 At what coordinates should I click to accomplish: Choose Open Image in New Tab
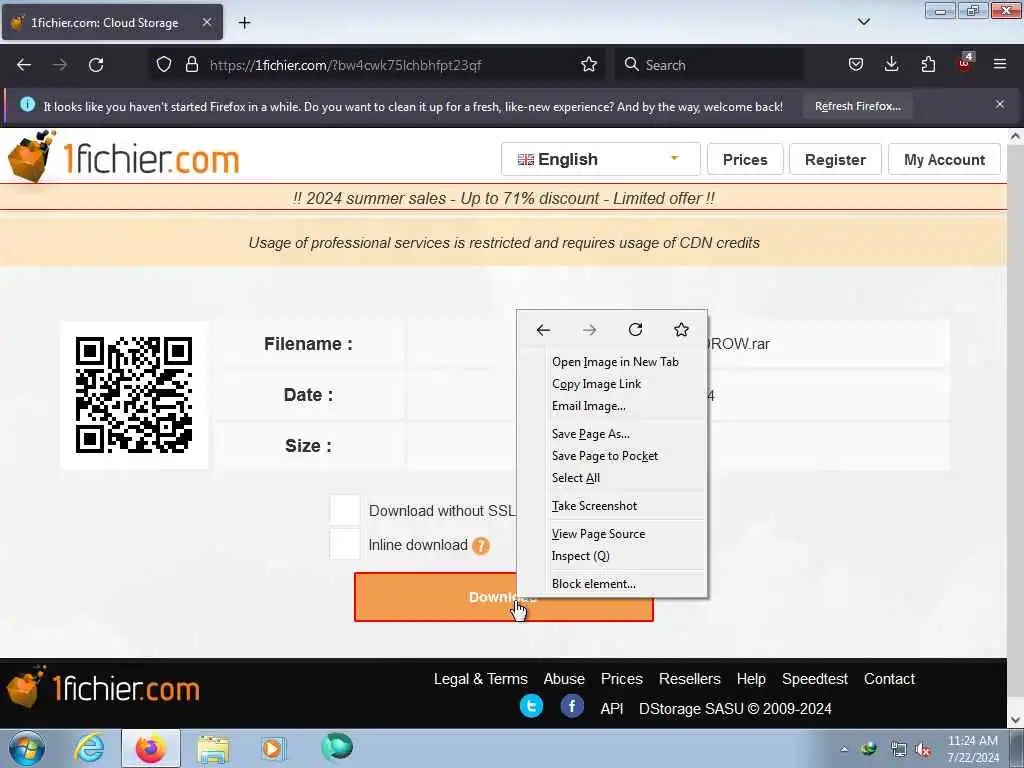(615, 362)
